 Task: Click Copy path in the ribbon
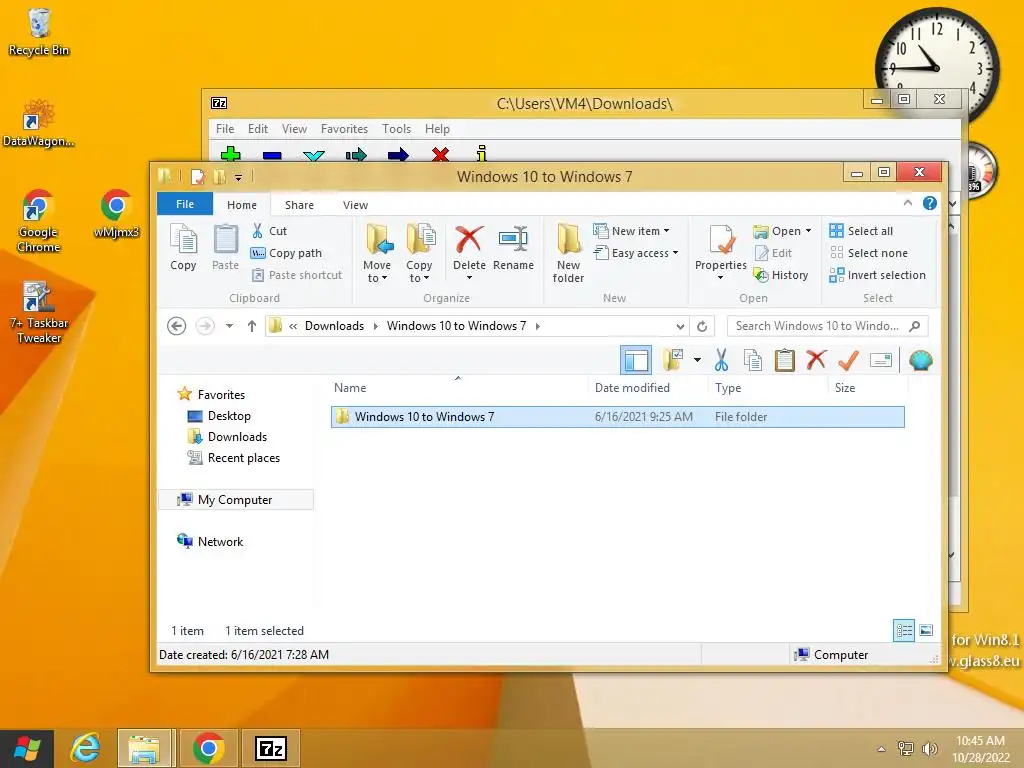(286, 253)
